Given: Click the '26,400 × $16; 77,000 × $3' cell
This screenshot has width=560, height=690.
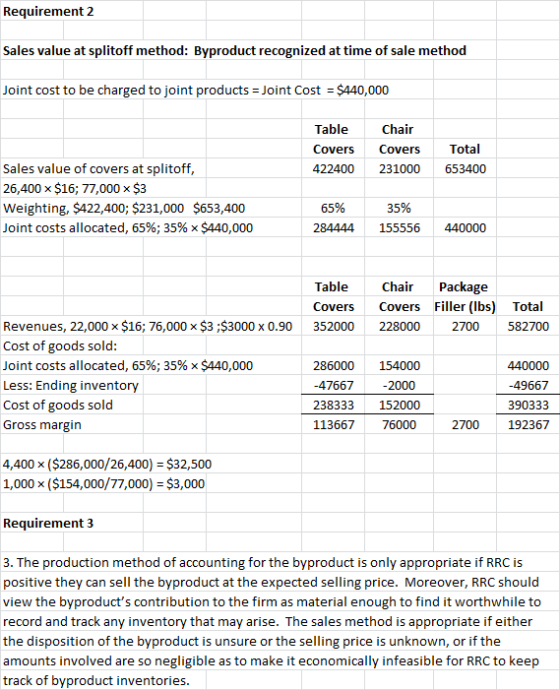Looking at the screenshot, I should click(75, 189).
